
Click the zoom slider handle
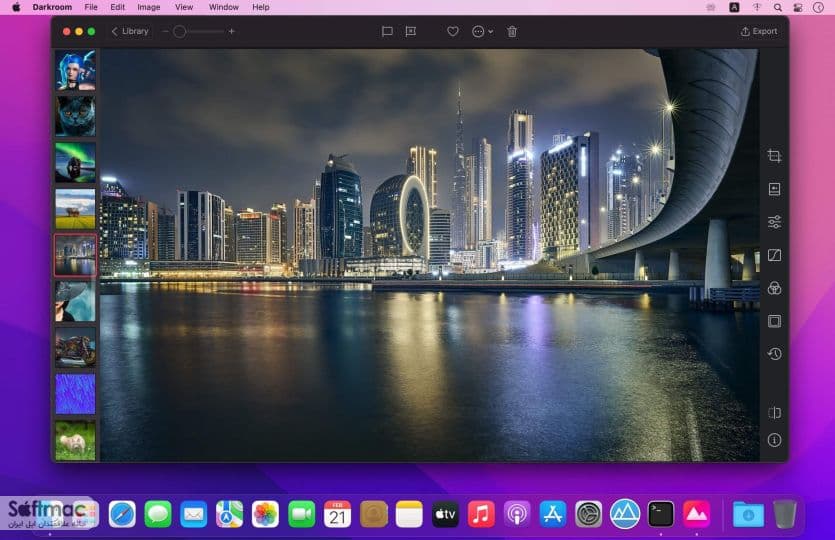(179, 31)
